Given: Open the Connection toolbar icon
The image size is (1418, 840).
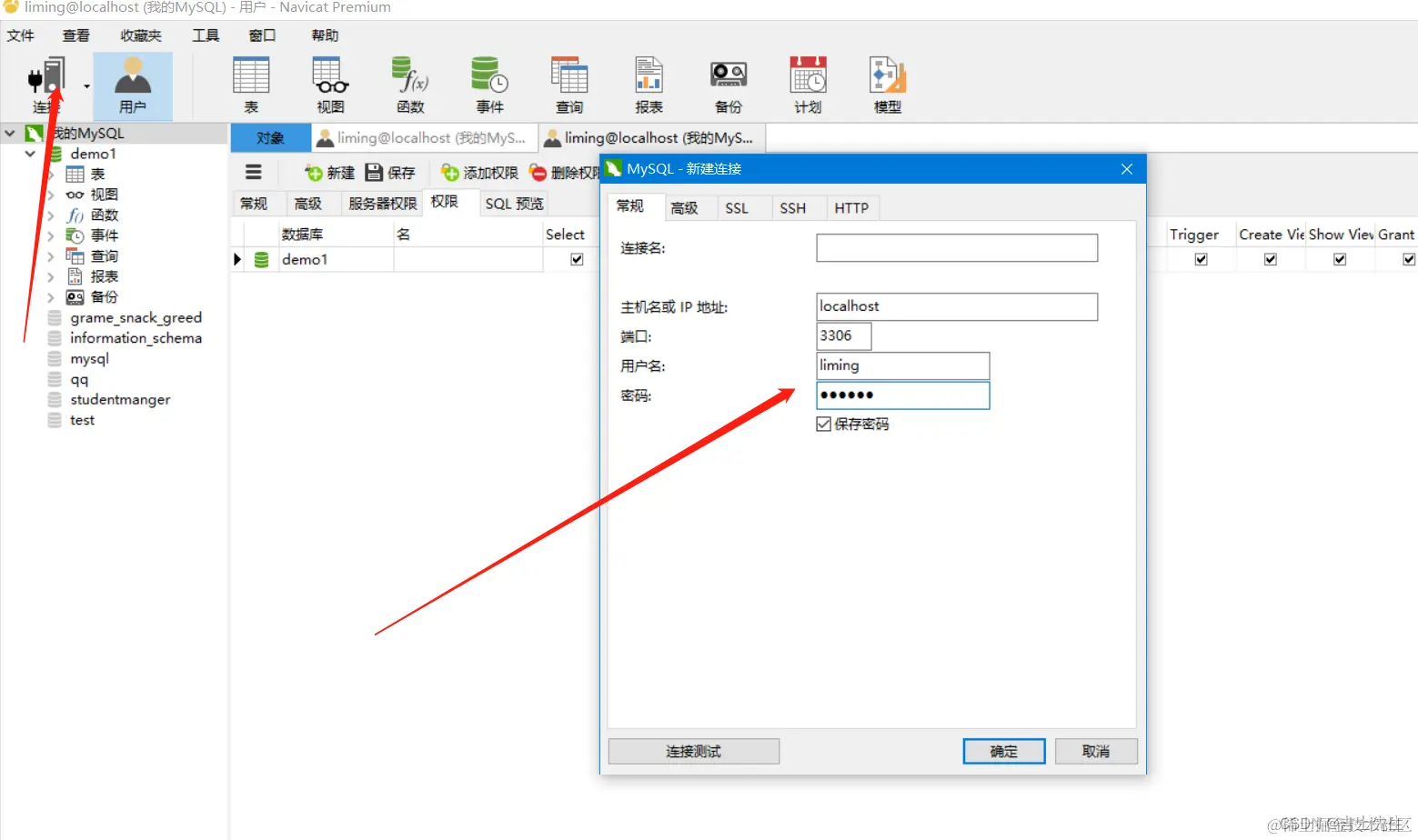Looking at the screenshot, I should (46, 85).
